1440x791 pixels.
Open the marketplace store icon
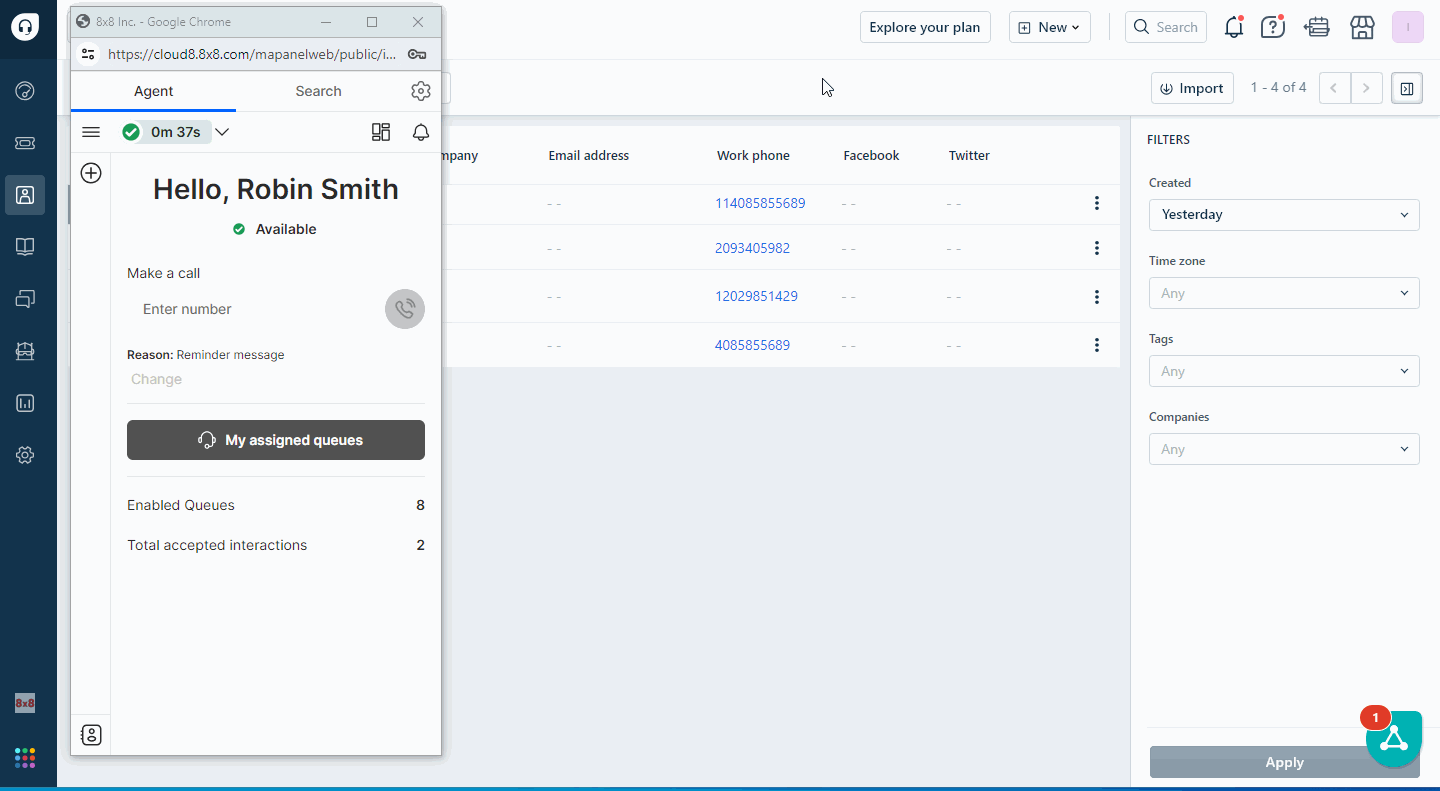coord(1362,27)
